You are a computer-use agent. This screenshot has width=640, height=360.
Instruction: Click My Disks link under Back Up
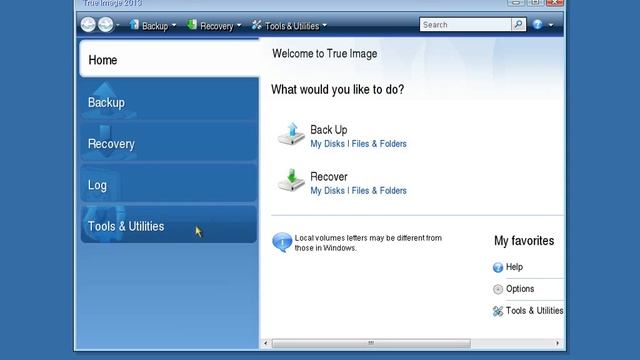[x=327, y=144]
